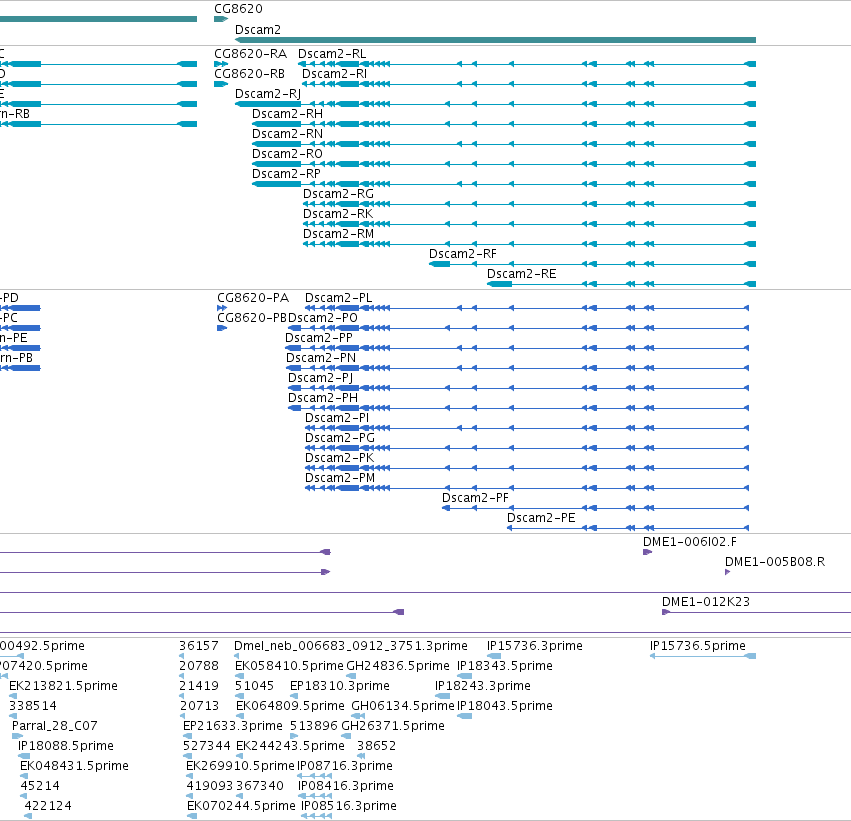851x821 pixels.
Task: Click IP18243.3prime EST label
Action: click(x=482, y=686)
